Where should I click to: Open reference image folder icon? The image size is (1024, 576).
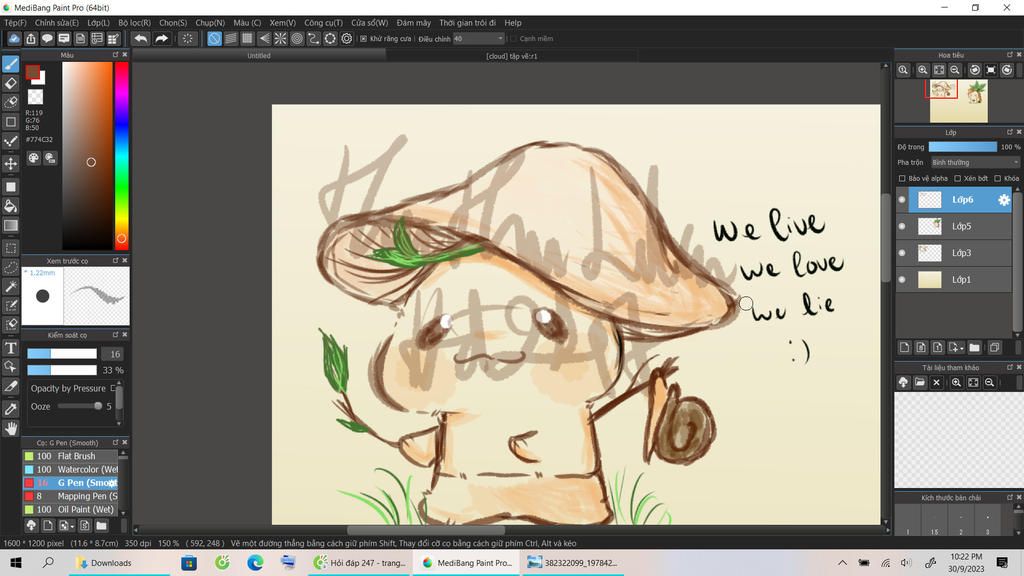click(920, 382)
